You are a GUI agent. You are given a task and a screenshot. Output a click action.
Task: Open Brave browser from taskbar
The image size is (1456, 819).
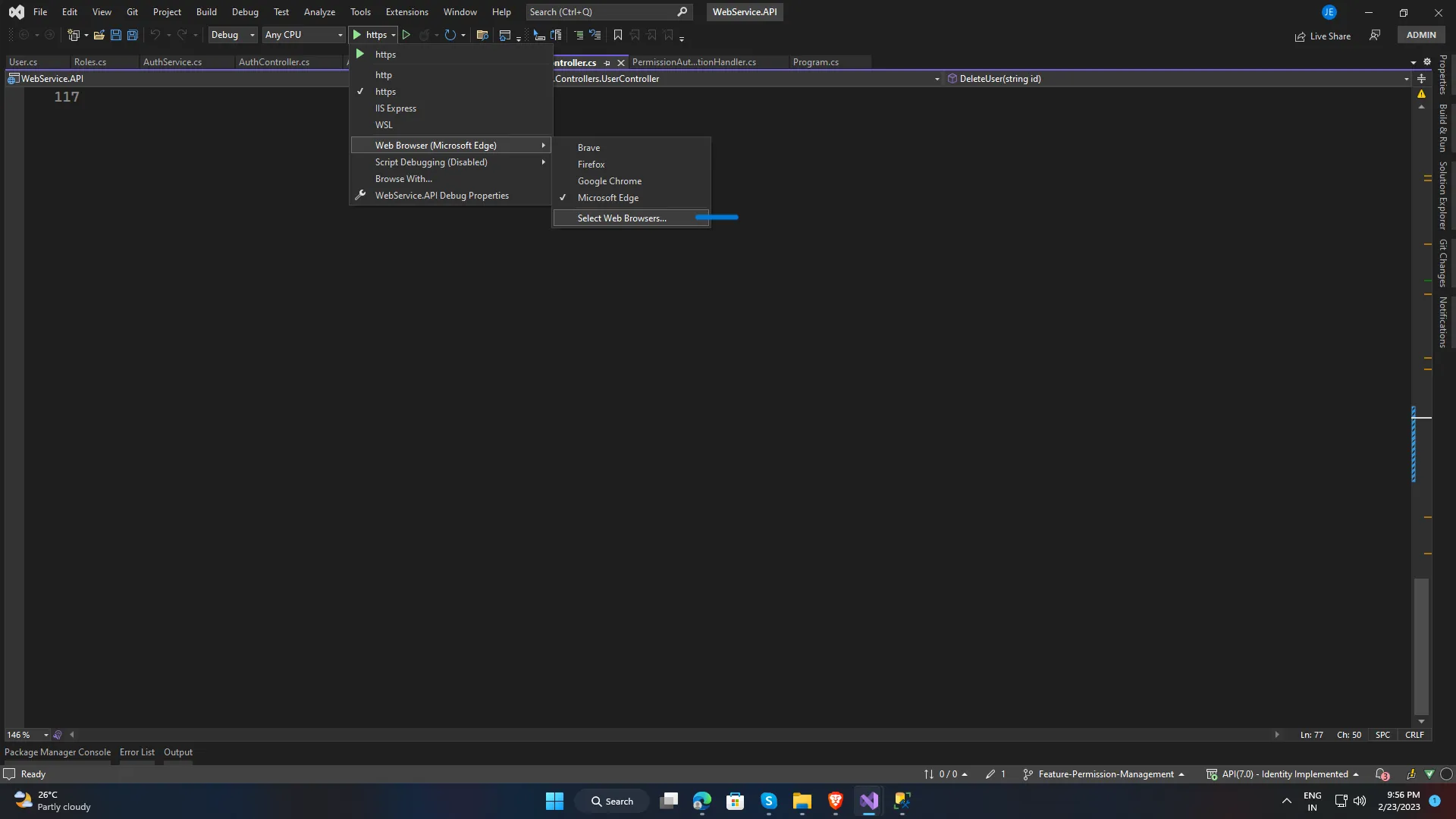(836, 801)
